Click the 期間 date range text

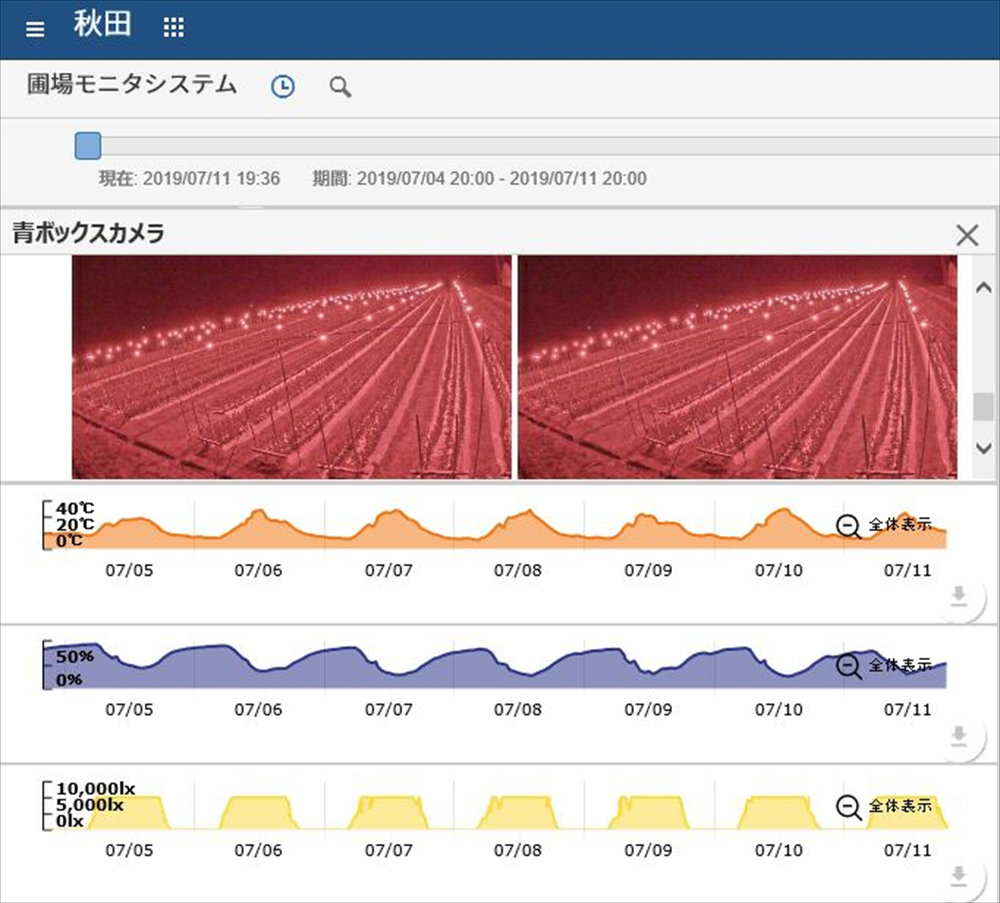[480, 178]
